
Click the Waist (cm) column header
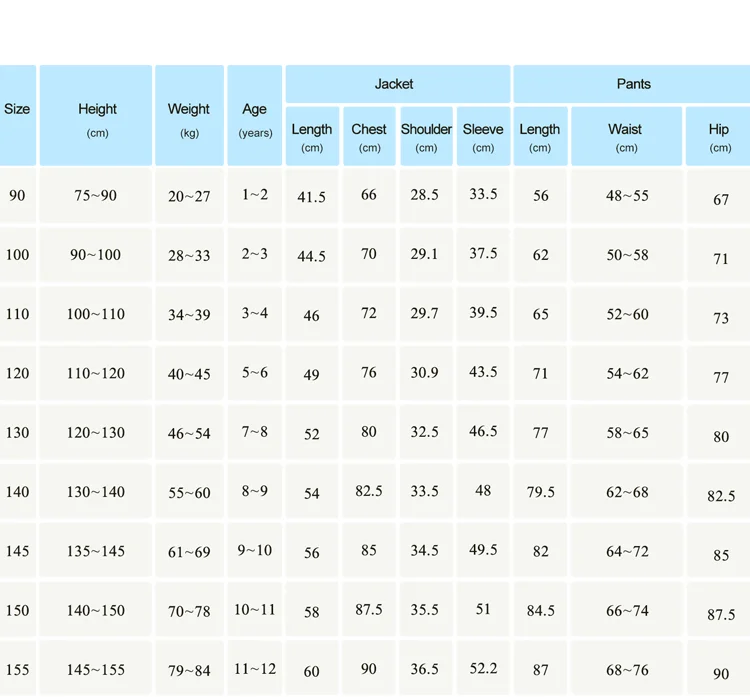click(626, 137)
